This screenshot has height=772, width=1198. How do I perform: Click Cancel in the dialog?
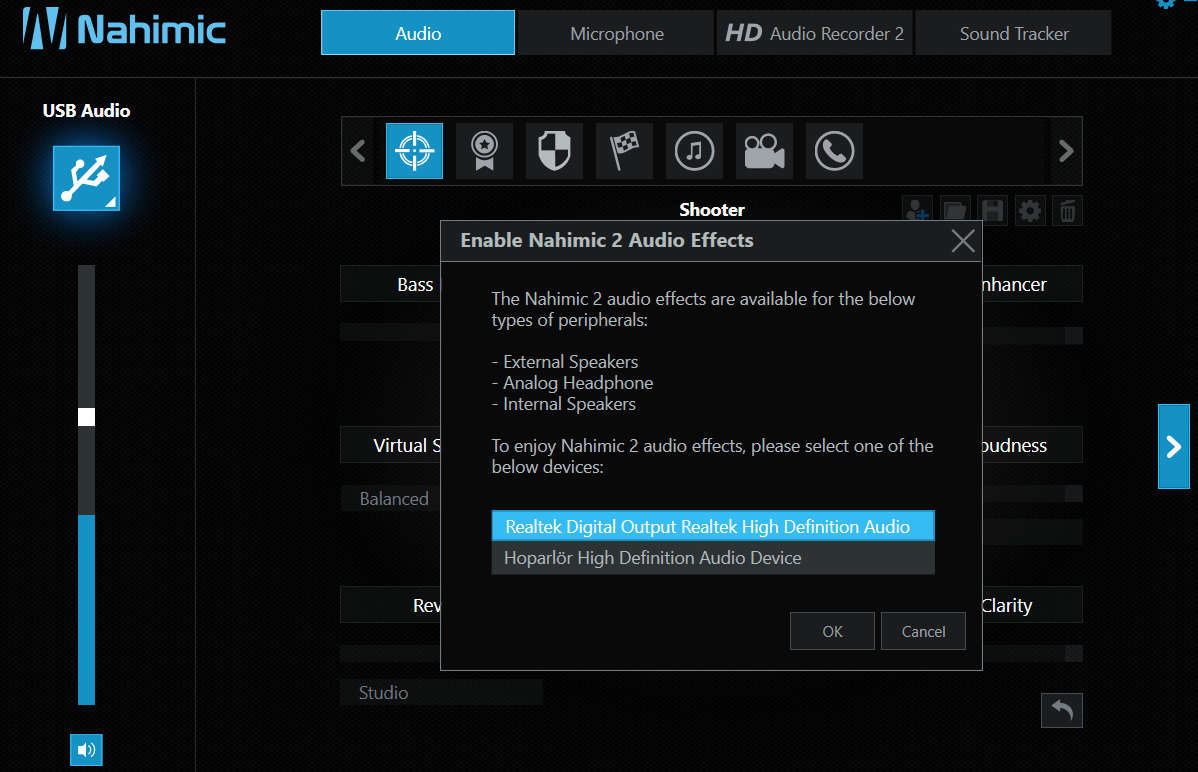(923, 631)
